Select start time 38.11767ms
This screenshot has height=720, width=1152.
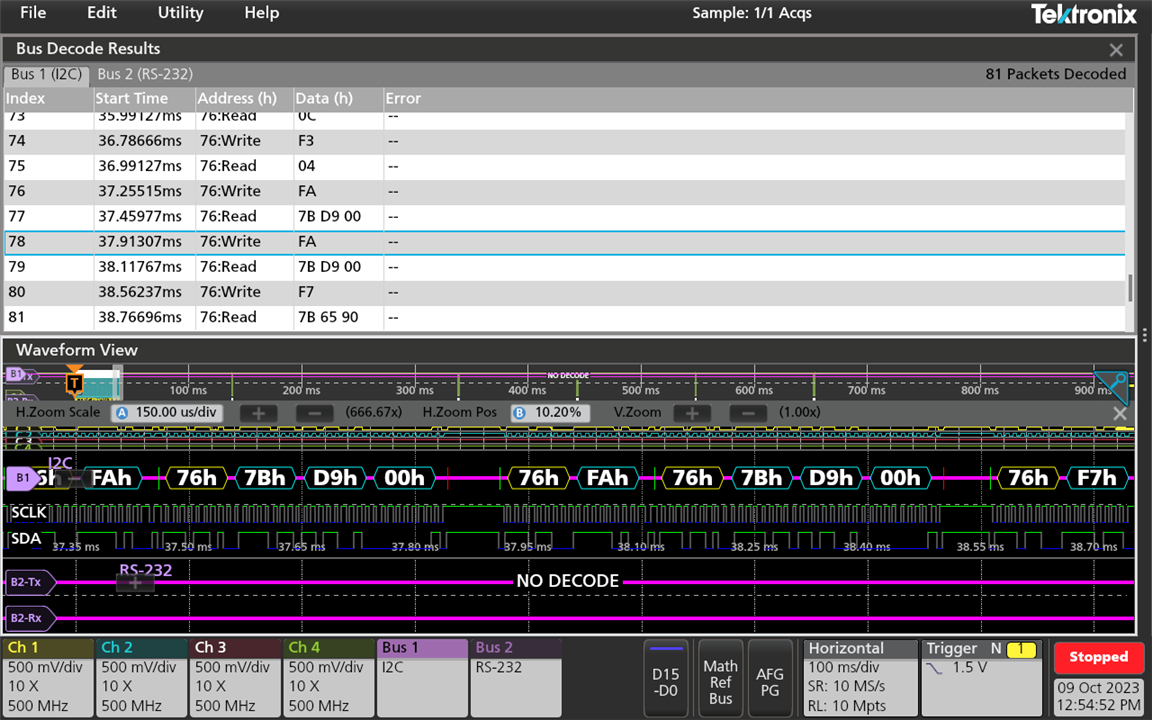140,267
